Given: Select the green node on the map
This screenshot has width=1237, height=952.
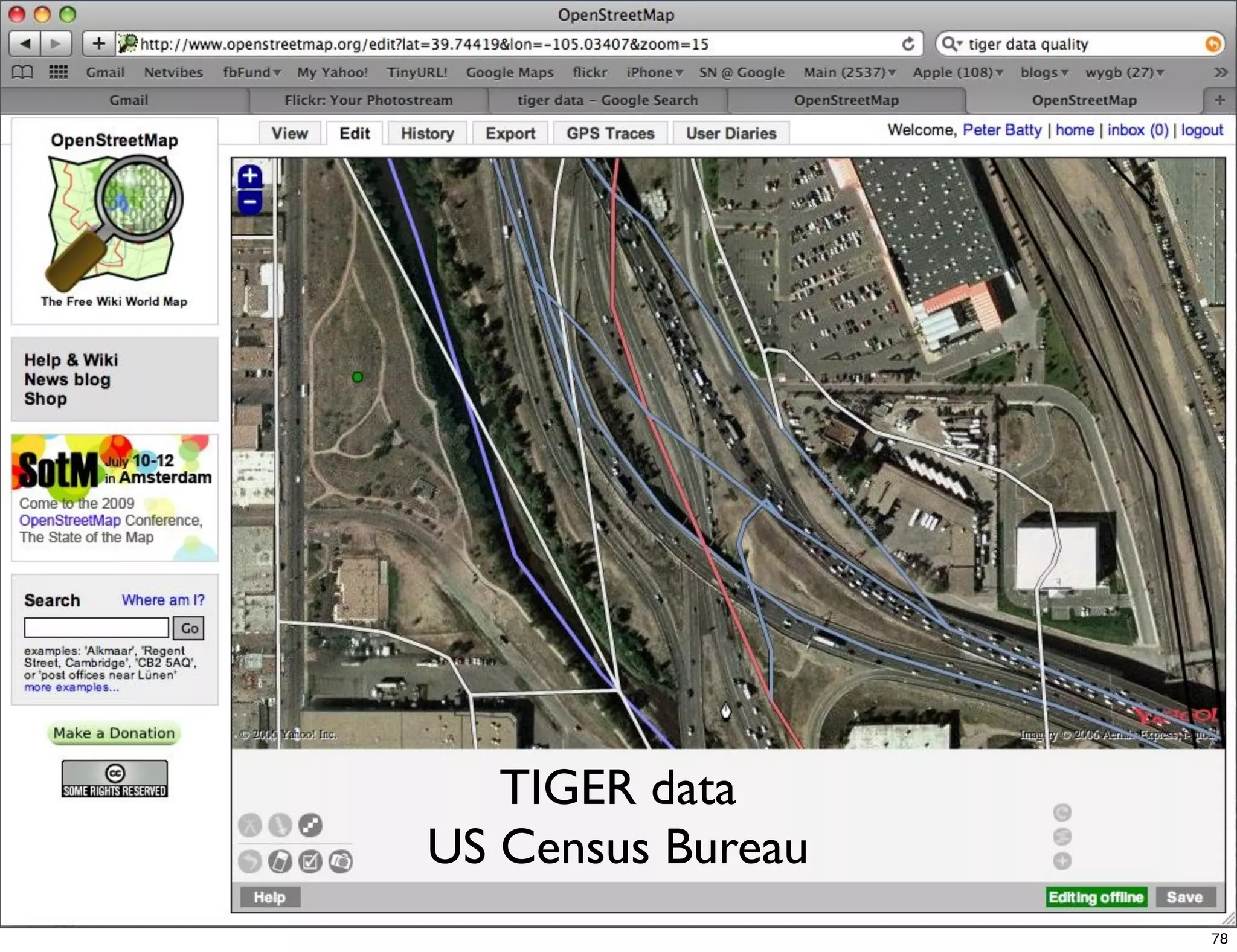Looking at the screenshot, I should click(x=358, y=377).
